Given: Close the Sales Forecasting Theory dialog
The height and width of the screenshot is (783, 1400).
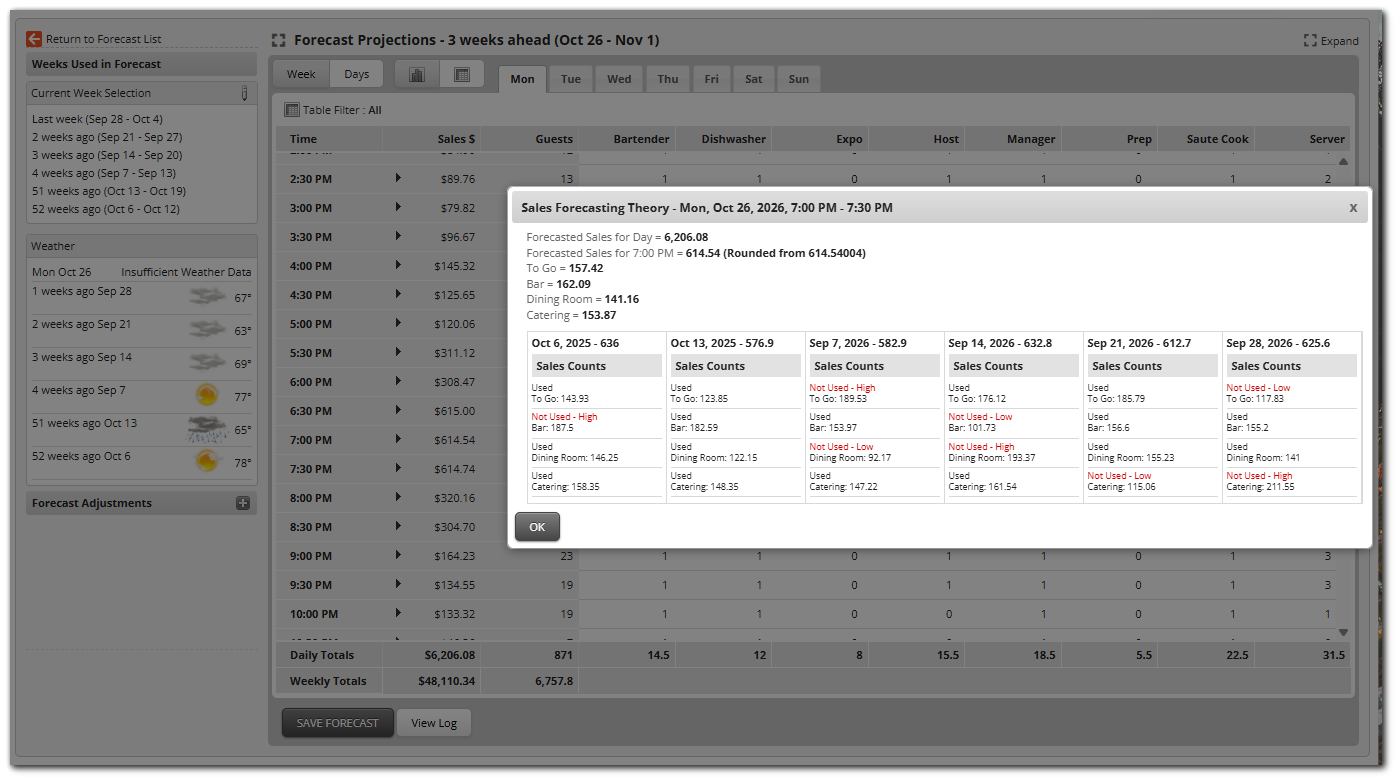Looking at the screenshot, I should (1353, 208).
